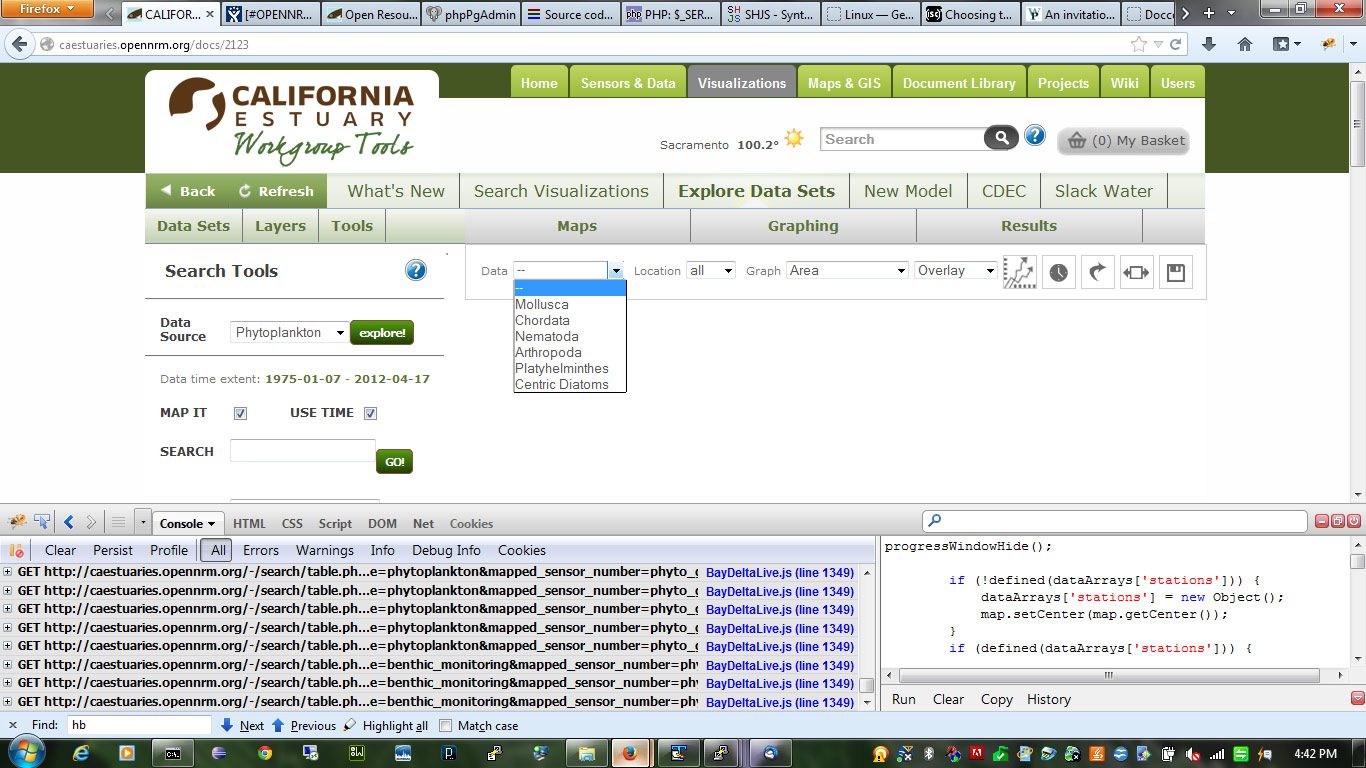Close the Find bar with X
Viewport: 1366px width, 768px height.
pyautogui.click(x=13, y=725)
